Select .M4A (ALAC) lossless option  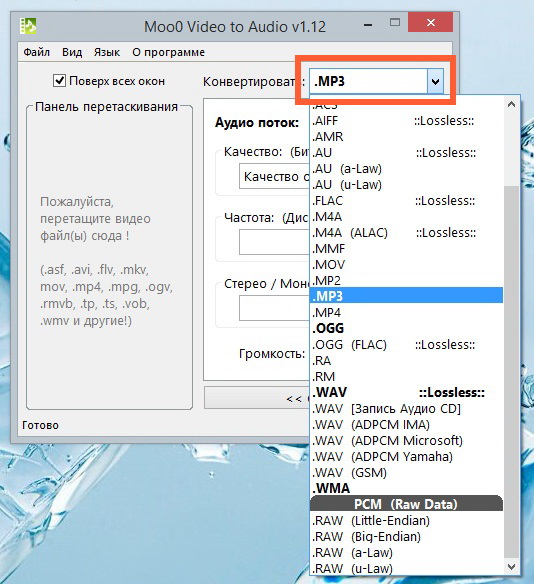tap(406, 233)
